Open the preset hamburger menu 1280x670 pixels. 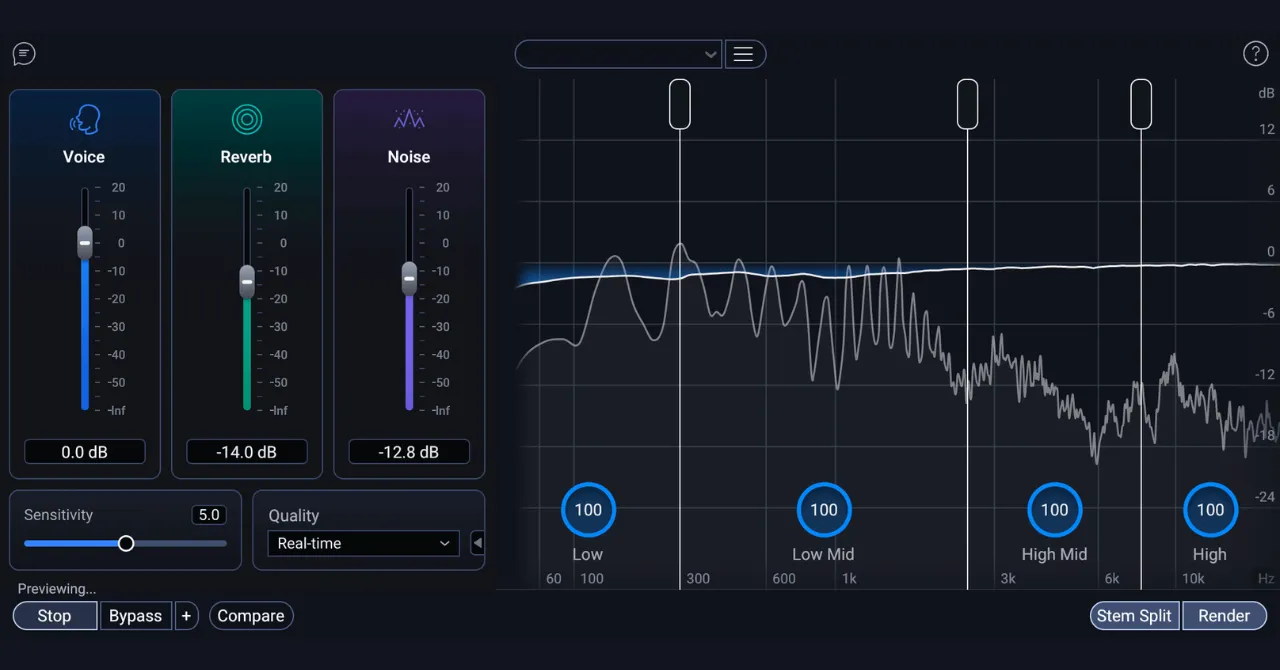coord(743,54)
